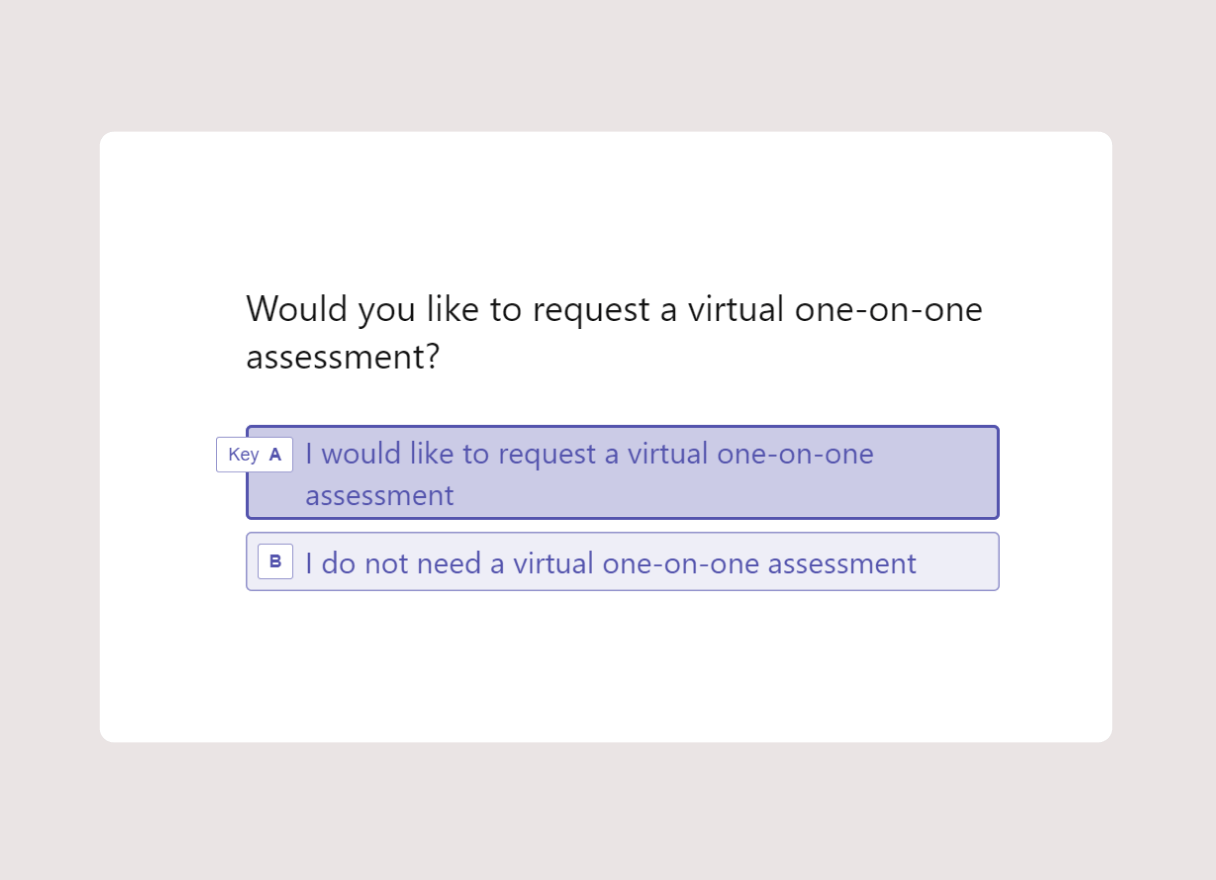This screenshot has height=880, width=1216.
Task: Click the question heading about virtual assessment
Action: (613, 333)
